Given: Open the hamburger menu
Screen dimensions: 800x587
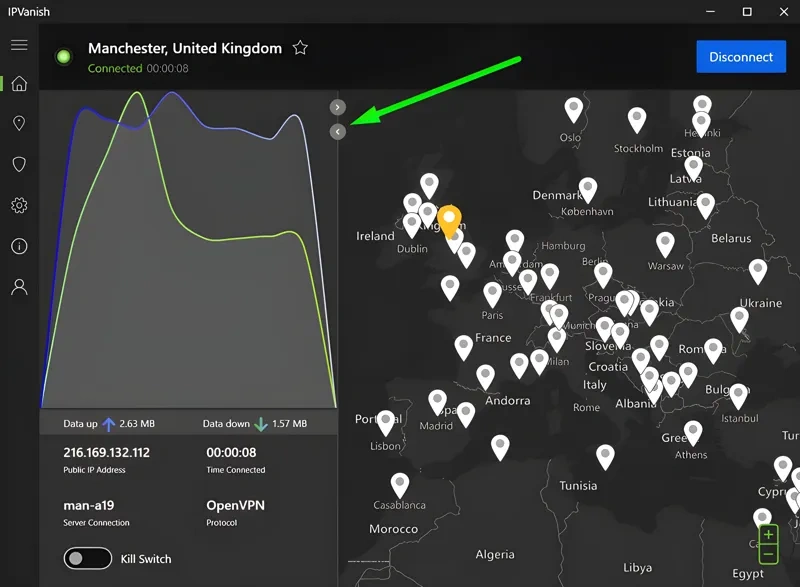Looking at the screenshot, I should [19, 45].
